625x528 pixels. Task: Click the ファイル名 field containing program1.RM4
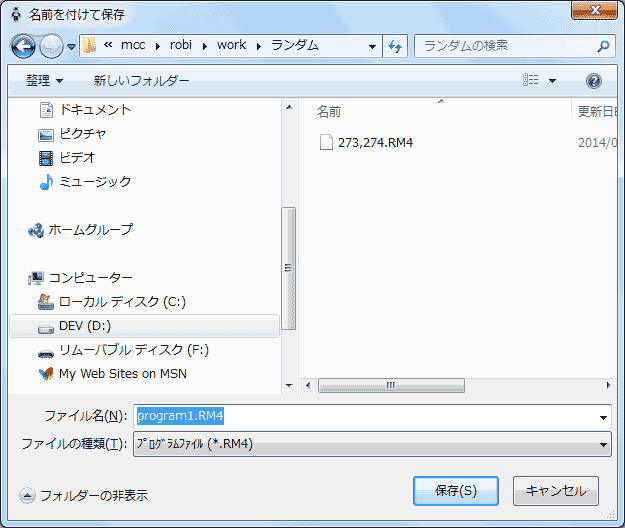372,416
